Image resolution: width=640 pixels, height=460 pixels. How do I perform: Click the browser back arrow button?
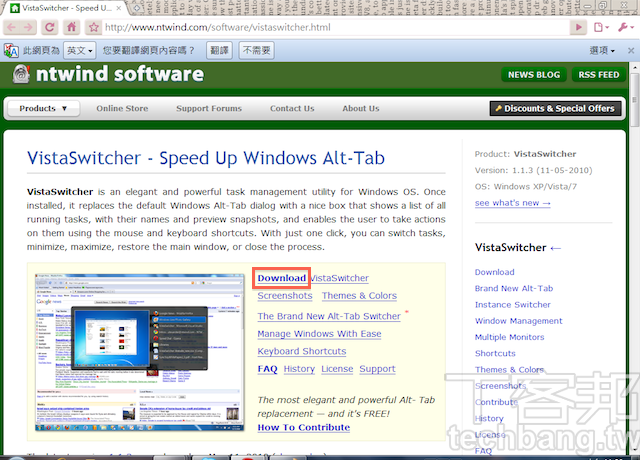(x=13, y=27)
